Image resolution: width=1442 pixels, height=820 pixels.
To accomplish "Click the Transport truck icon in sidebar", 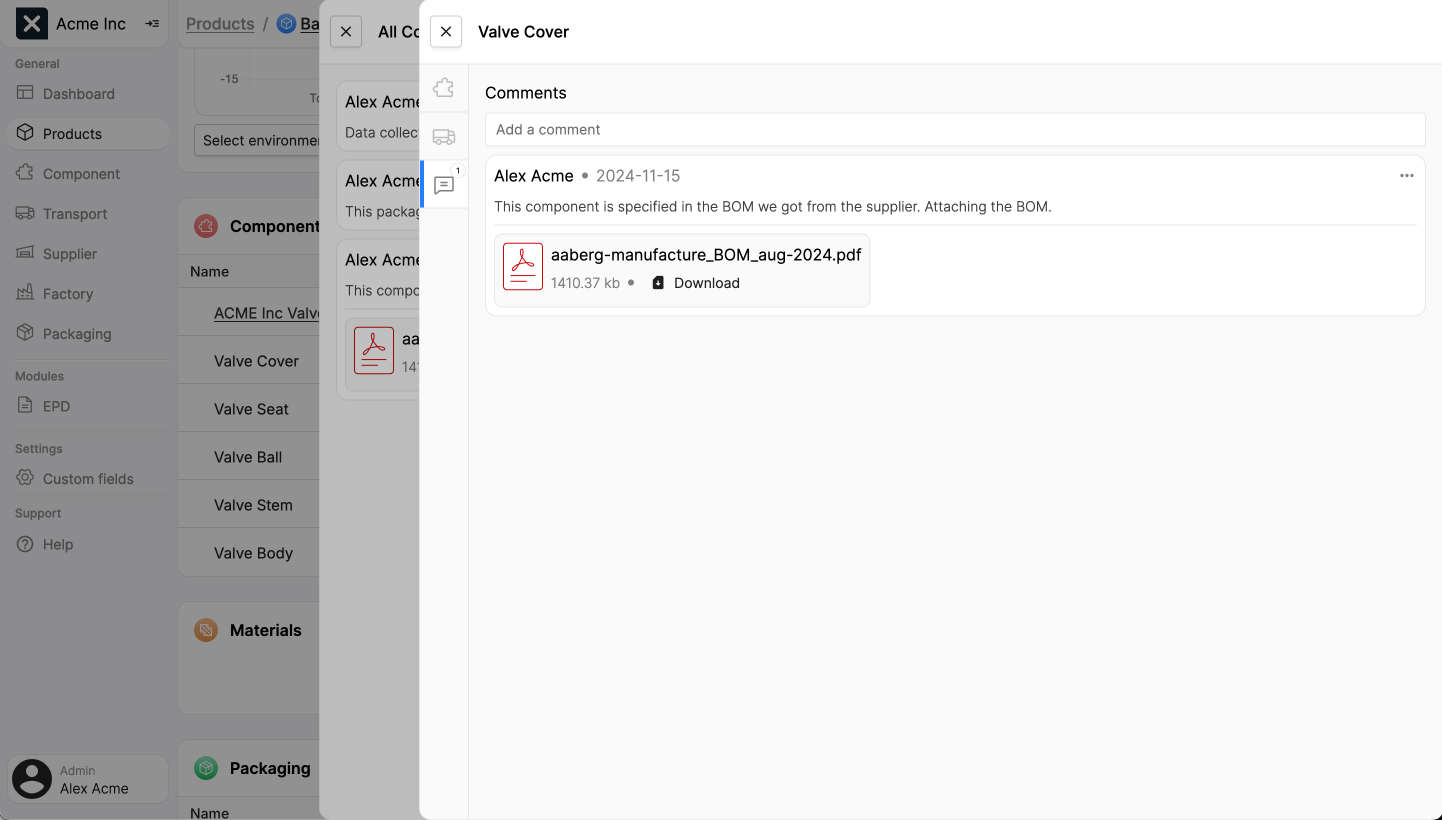I will [x=25, y=213].
